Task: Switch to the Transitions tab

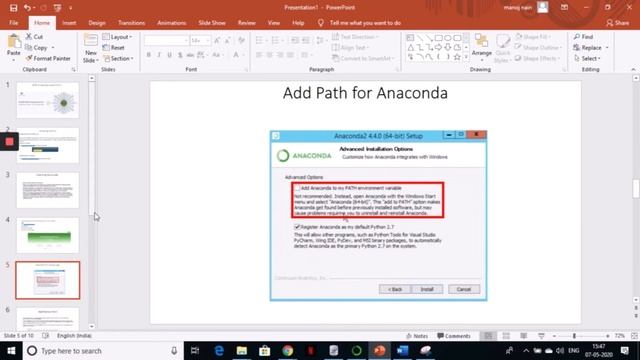Action: (x=131, y=23)
